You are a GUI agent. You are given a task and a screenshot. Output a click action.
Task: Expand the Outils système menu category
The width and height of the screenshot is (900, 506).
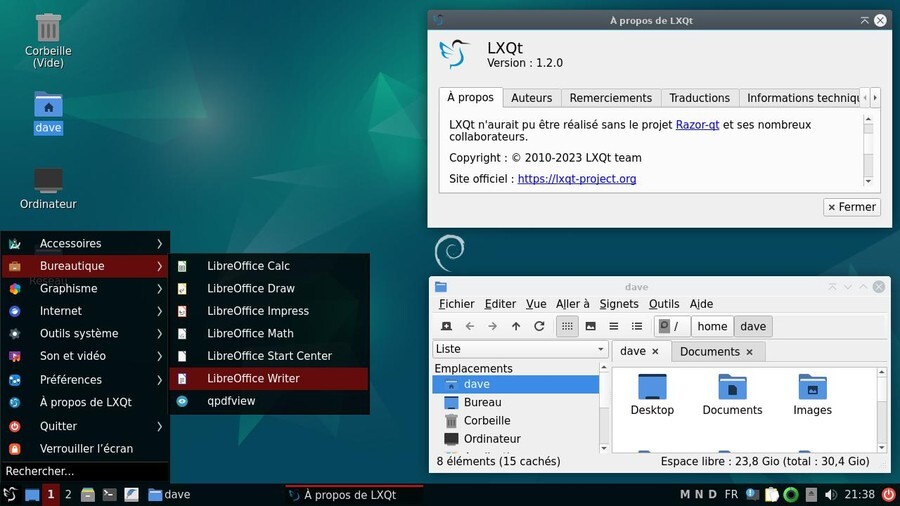(85, 333)
